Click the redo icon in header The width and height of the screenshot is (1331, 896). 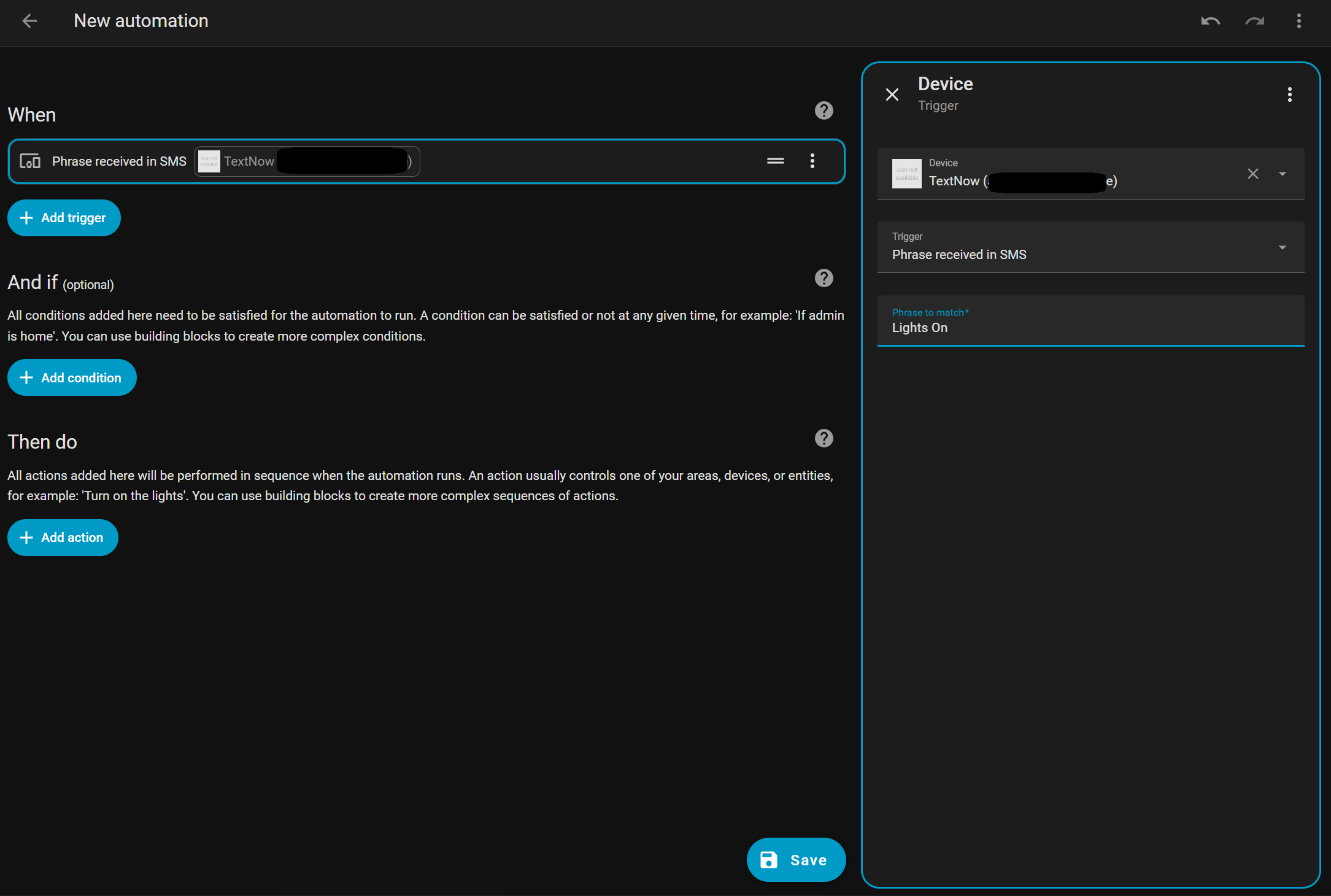tap(1255, 21)
